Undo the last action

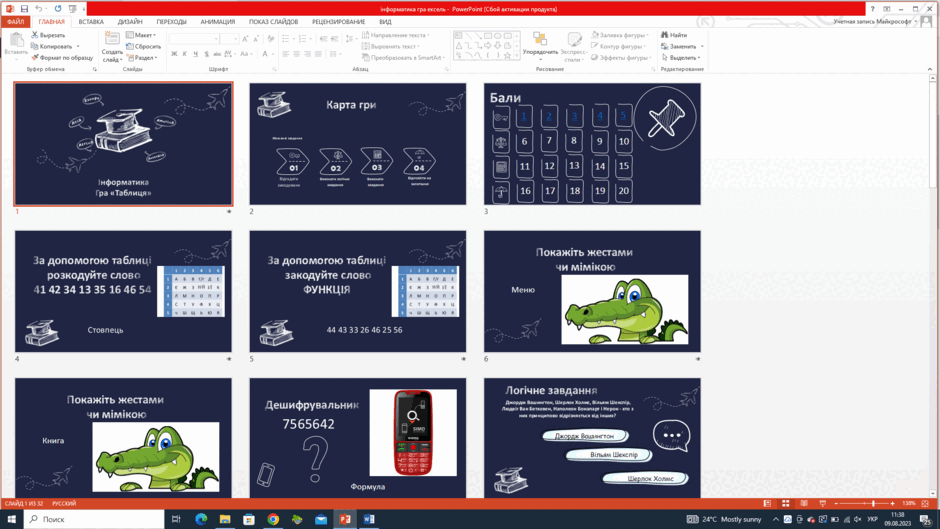(38, 9)
